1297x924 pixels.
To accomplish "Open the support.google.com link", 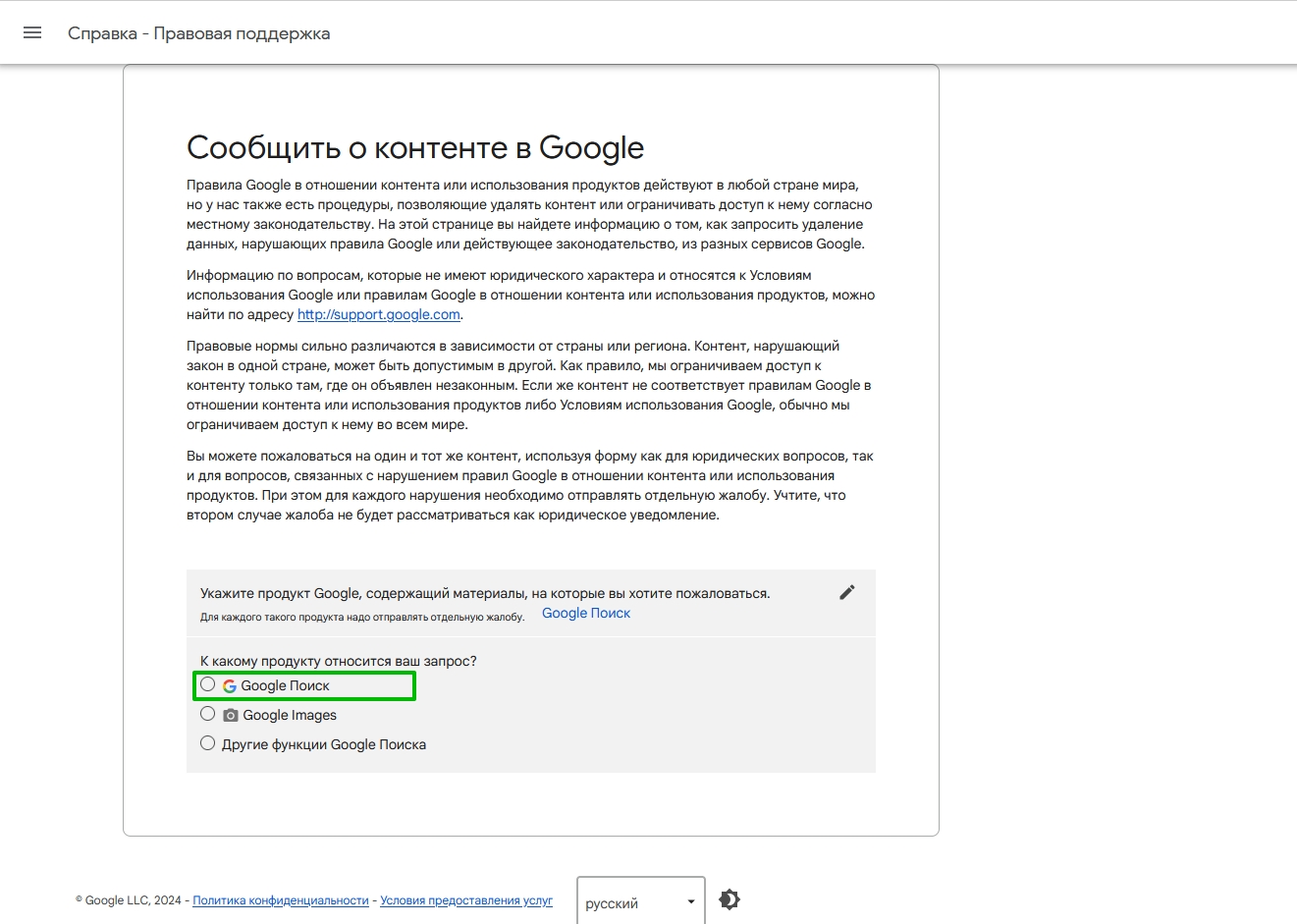I will pos(379,314).
